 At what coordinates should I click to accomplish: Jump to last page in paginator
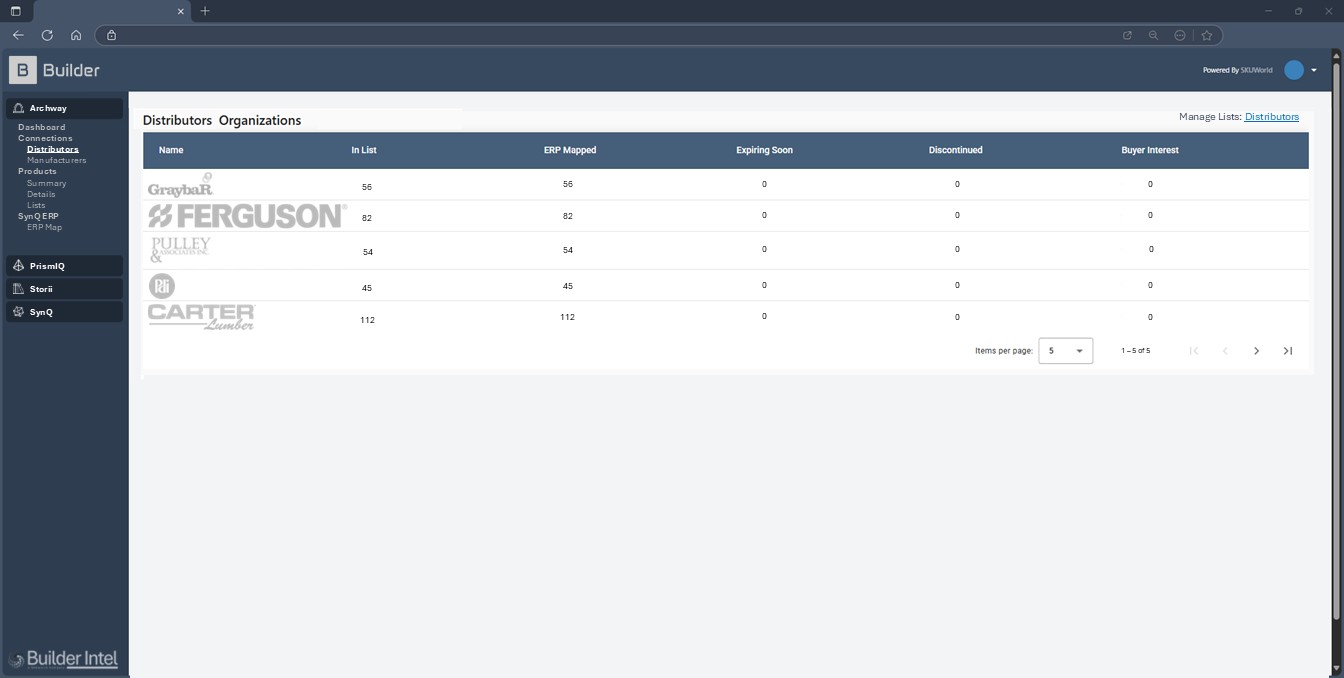click(x=1288, y=351)
